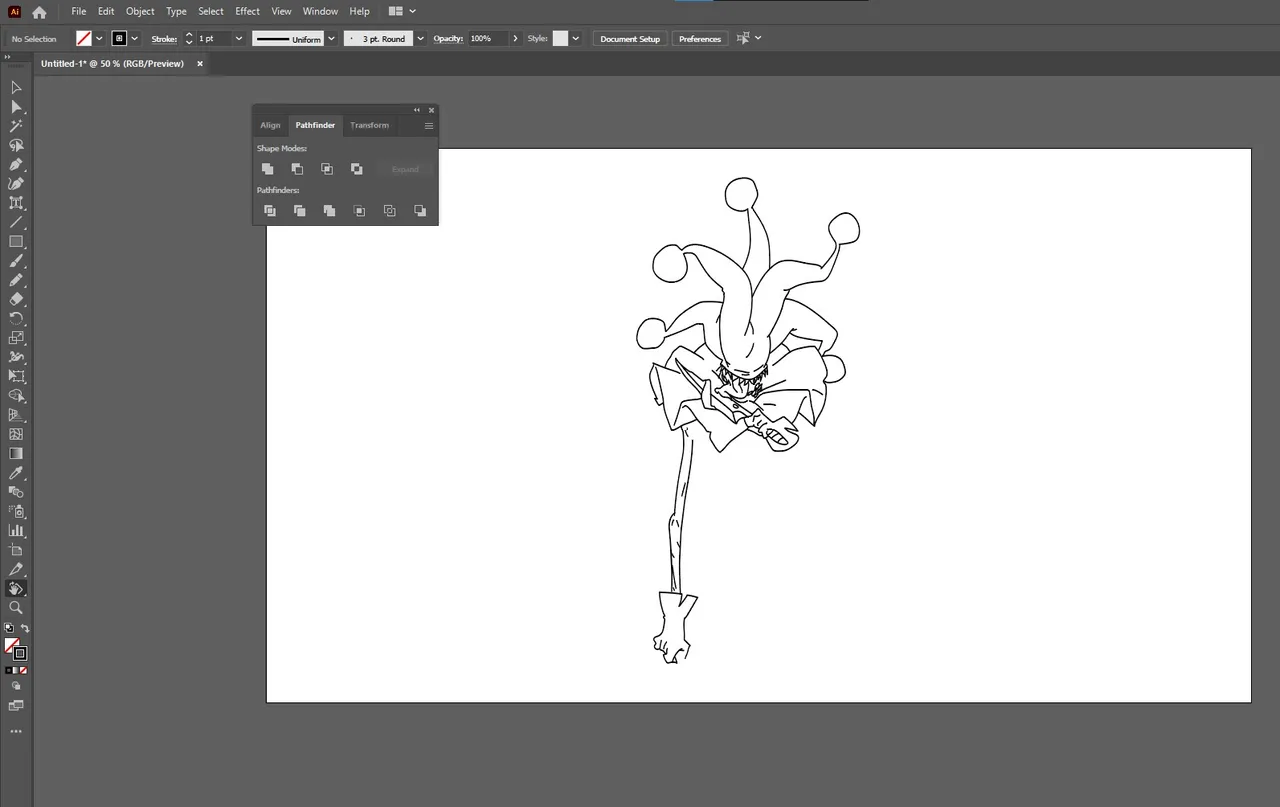The height and width of the screenshot is (807, 1280).
Task: Open Stroke panel via Stroke label
Action: pyautogui.click(x=164, y=38)
